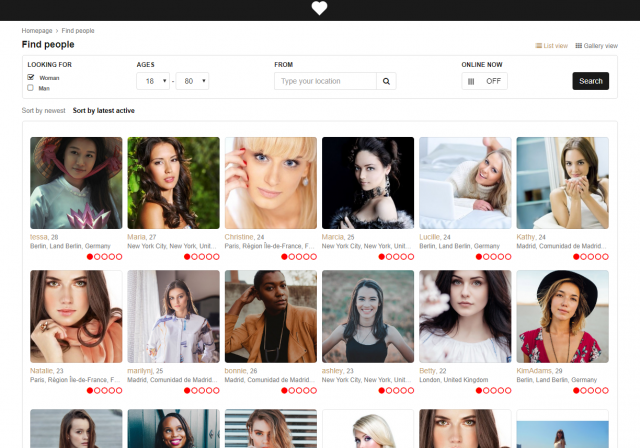Click Marcia's red rating dots
640x448 pixels.
click(x=396, y=257)
